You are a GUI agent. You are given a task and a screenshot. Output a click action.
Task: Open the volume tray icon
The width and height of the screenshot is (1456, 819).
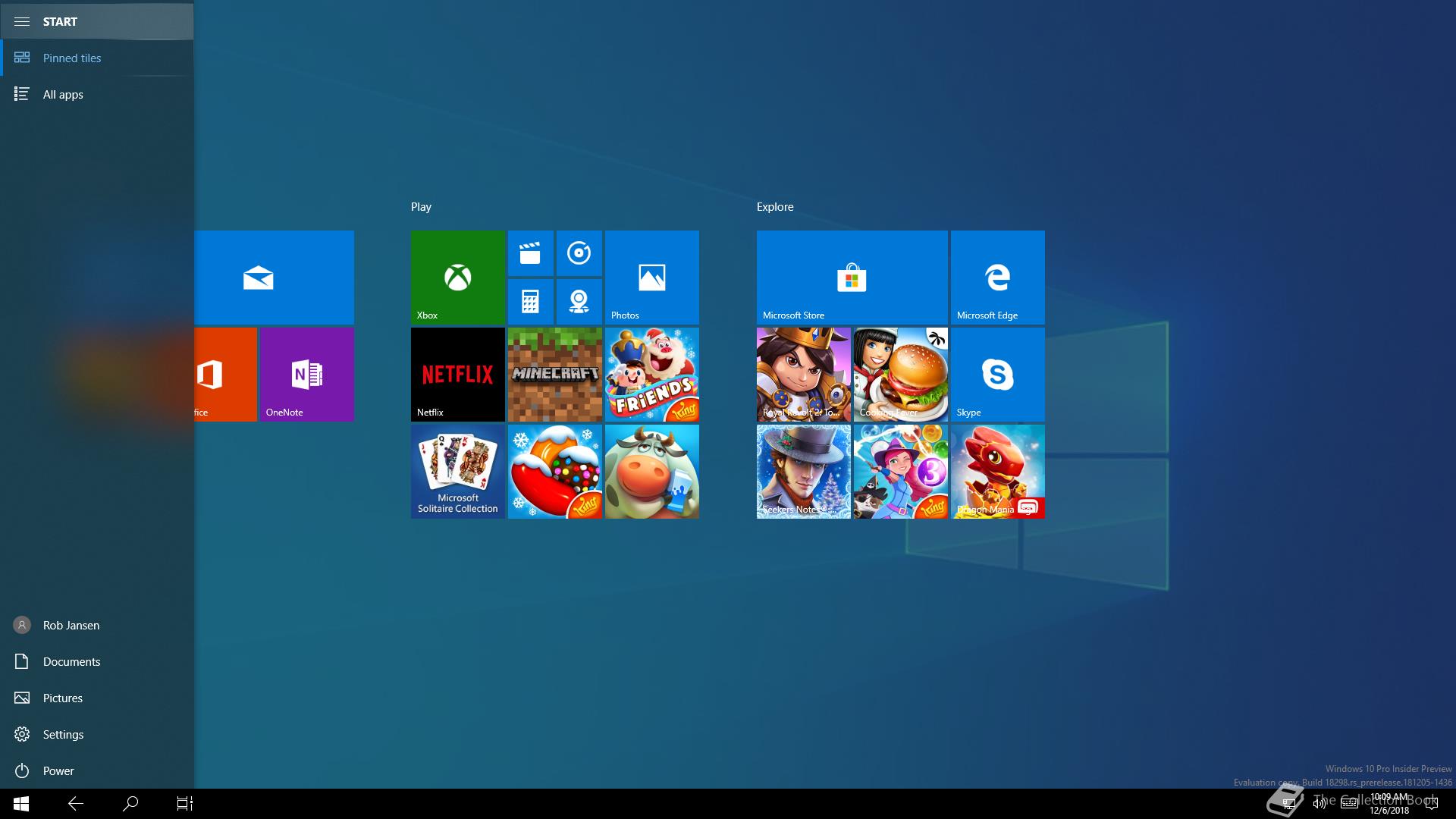[x=1319, y=804]
